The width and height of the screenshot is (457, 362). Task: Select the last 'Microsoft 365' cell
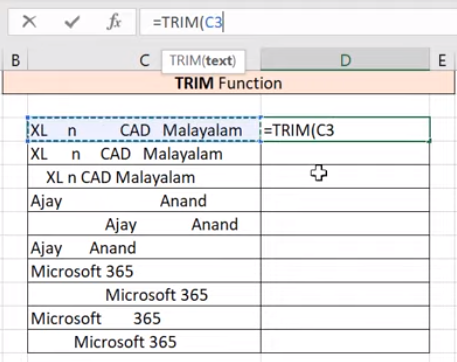pyautogui.click(x=144, y=342)
